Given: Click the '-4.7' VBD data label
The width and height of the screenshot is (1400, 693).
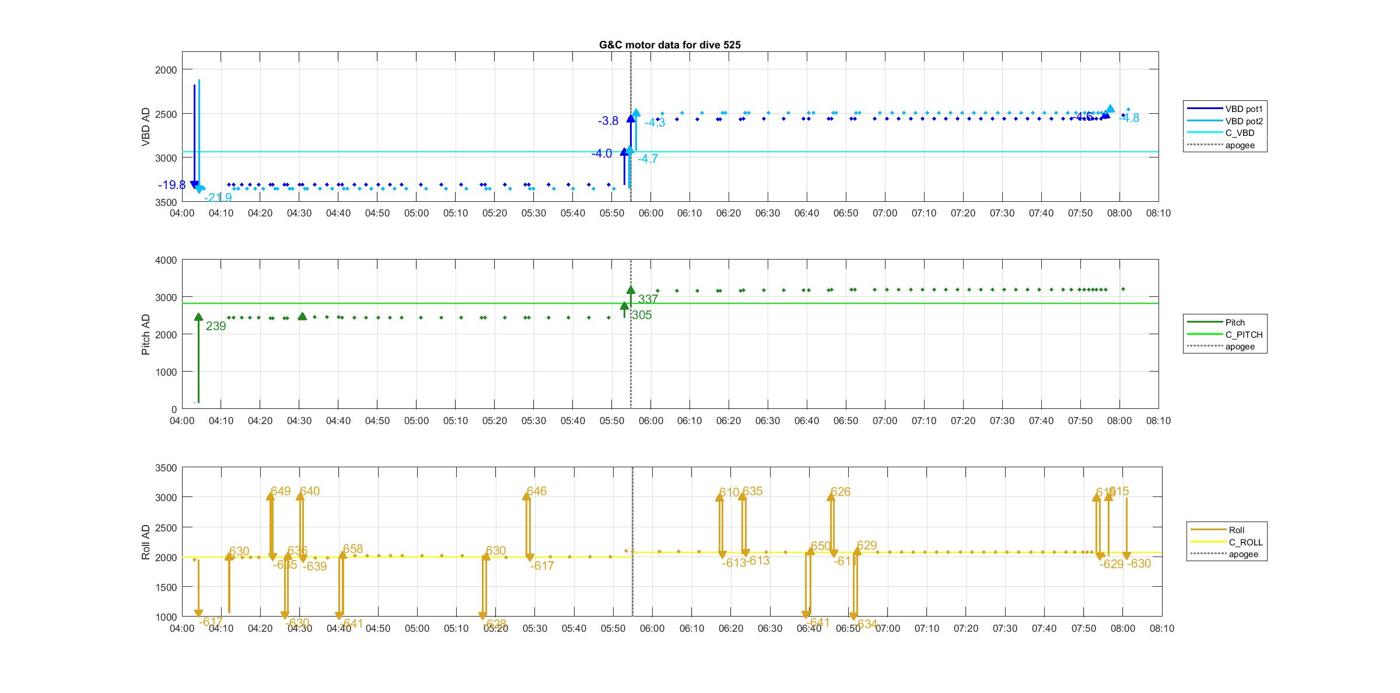Looking at the screenshot, I should pyautogui.click(x=648, y=159).
